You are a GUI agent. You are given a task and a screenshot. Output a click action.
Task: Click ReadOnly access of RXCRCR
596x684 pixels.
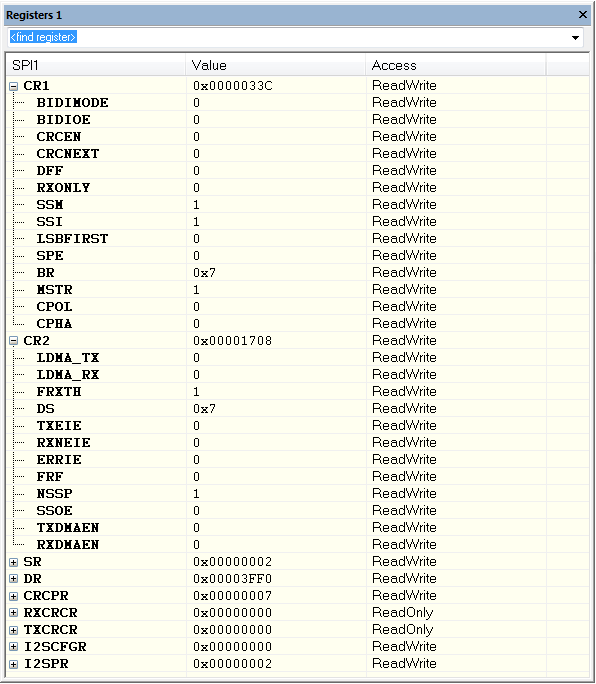(402, 613)
